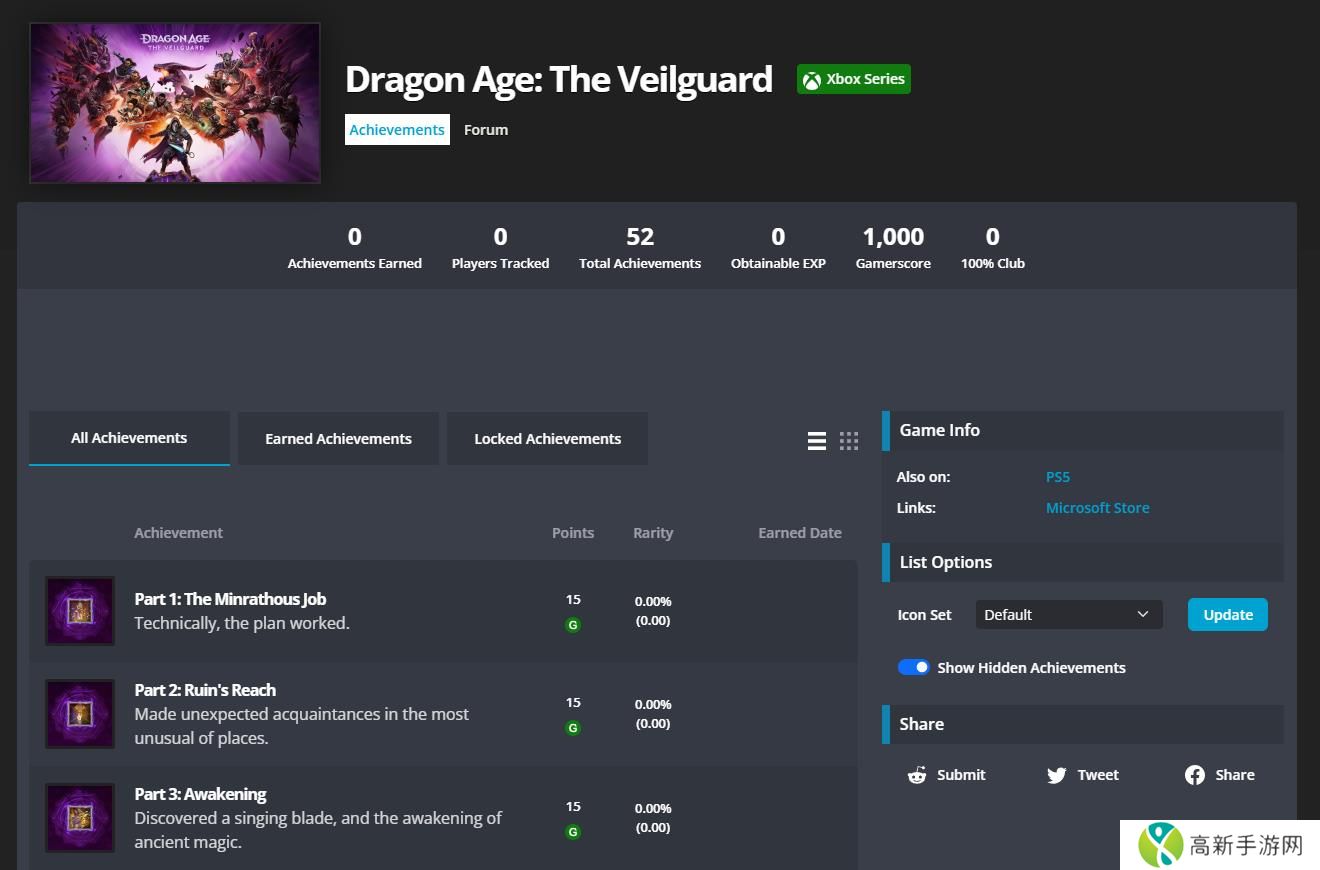
Task: Open Part 1: The Minrathous Job title
Action: [230, 599]
